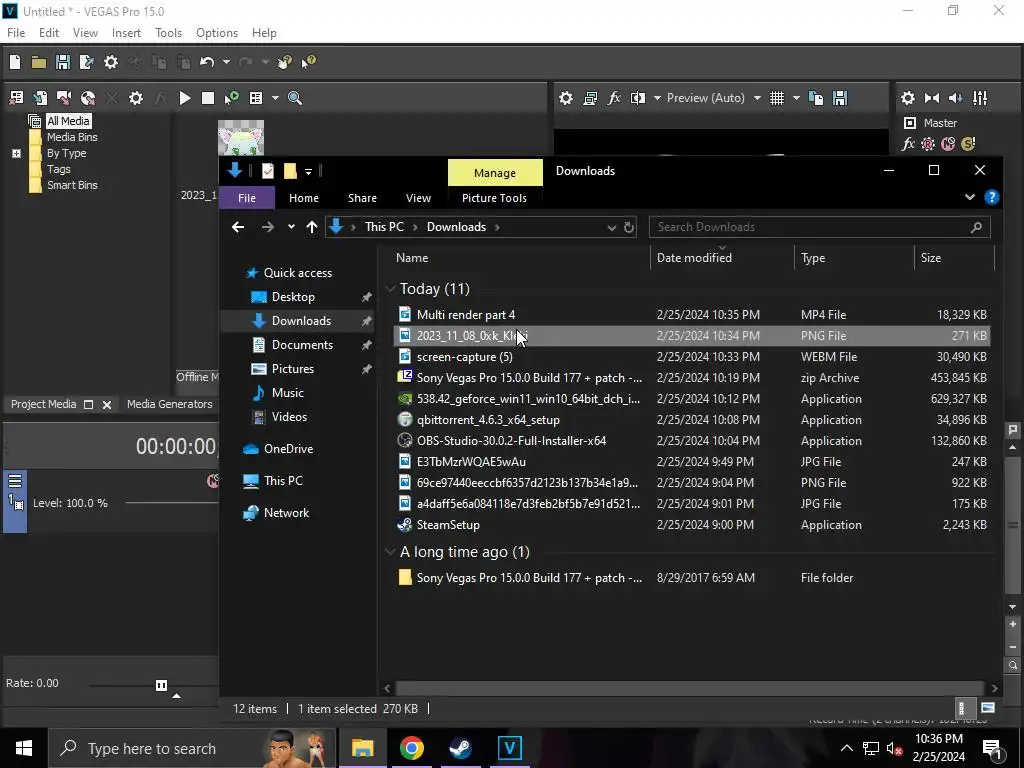1024x768 pixels.
Task: Toggle Split Screen View in preview
Action: click(637, 98)
